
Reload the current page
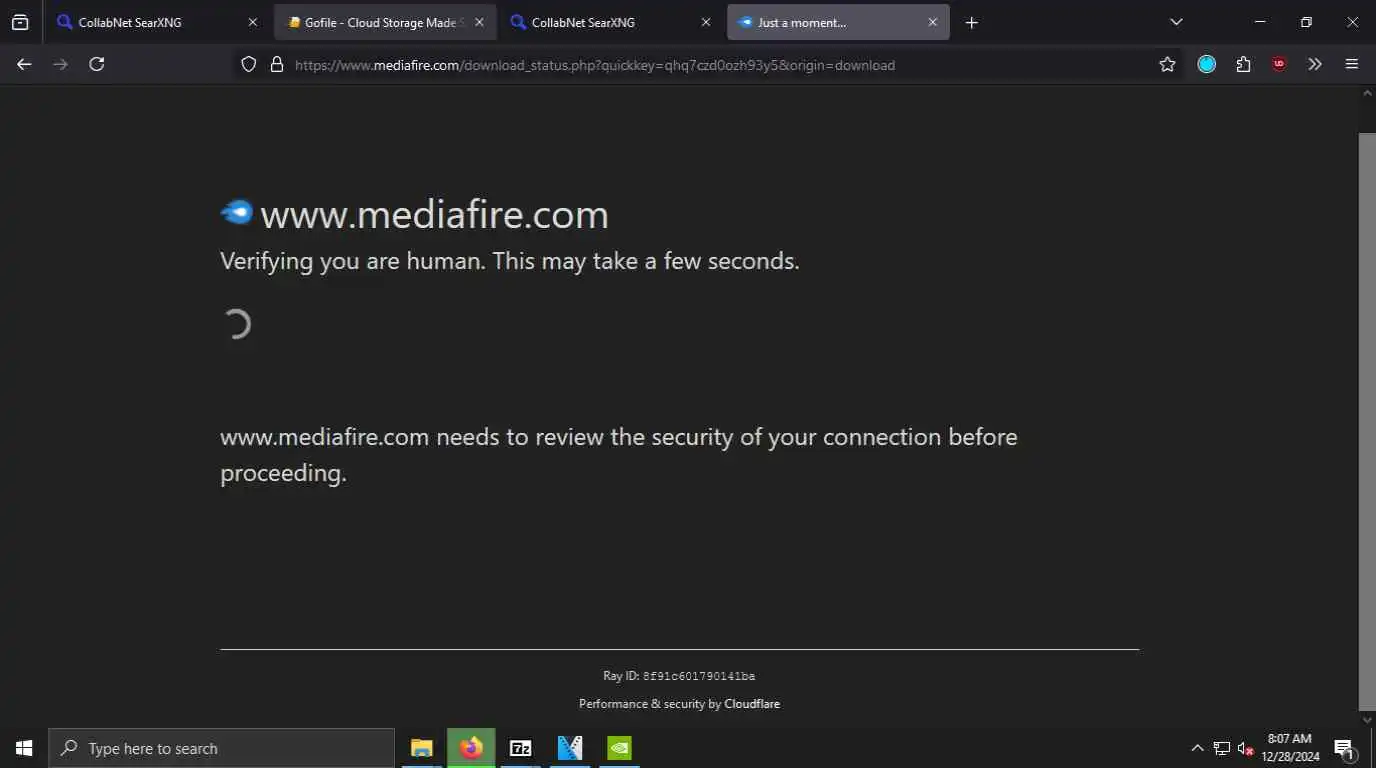tap(97, 64)
